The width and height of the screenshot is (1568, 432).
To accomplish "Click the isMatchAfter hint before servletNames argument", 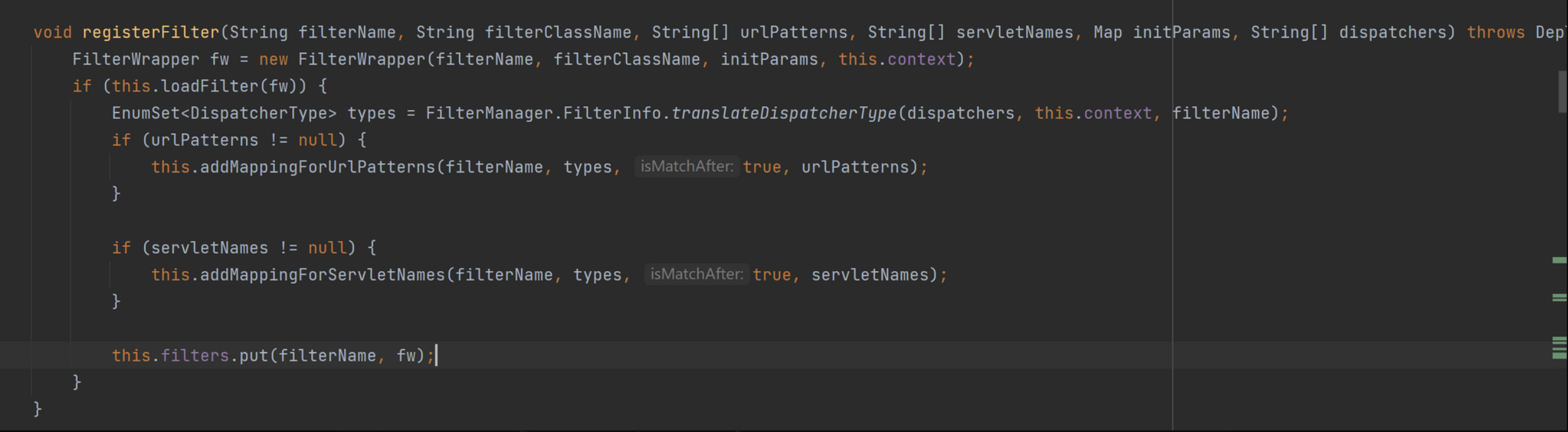I will tap(697, 275).
